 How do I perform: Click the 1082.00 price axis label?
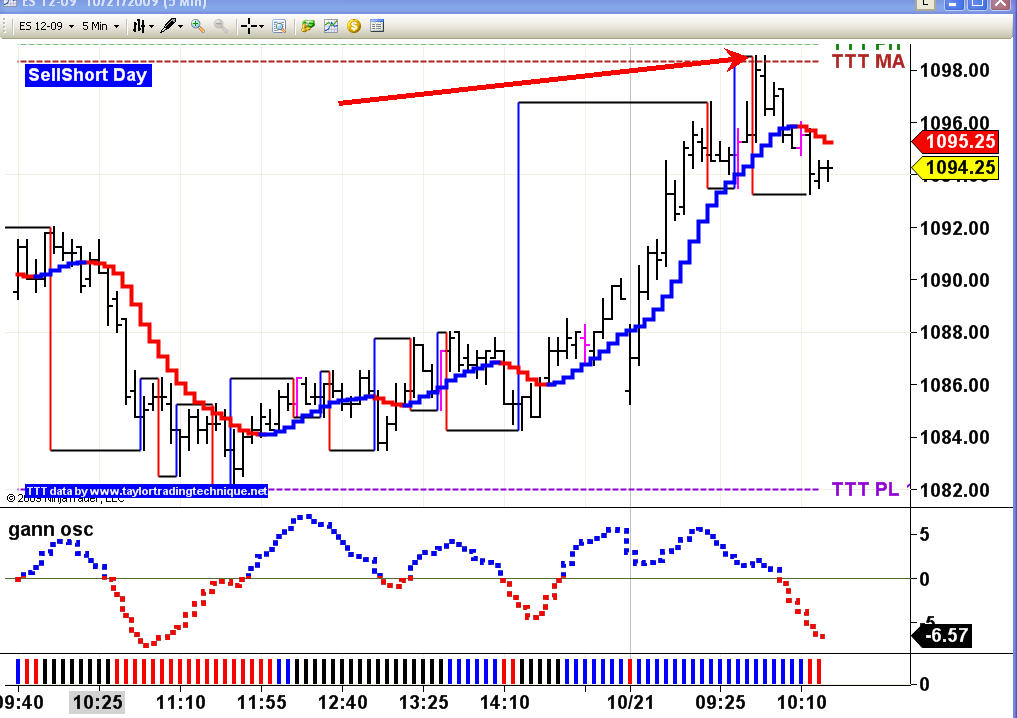pos(955,490)
